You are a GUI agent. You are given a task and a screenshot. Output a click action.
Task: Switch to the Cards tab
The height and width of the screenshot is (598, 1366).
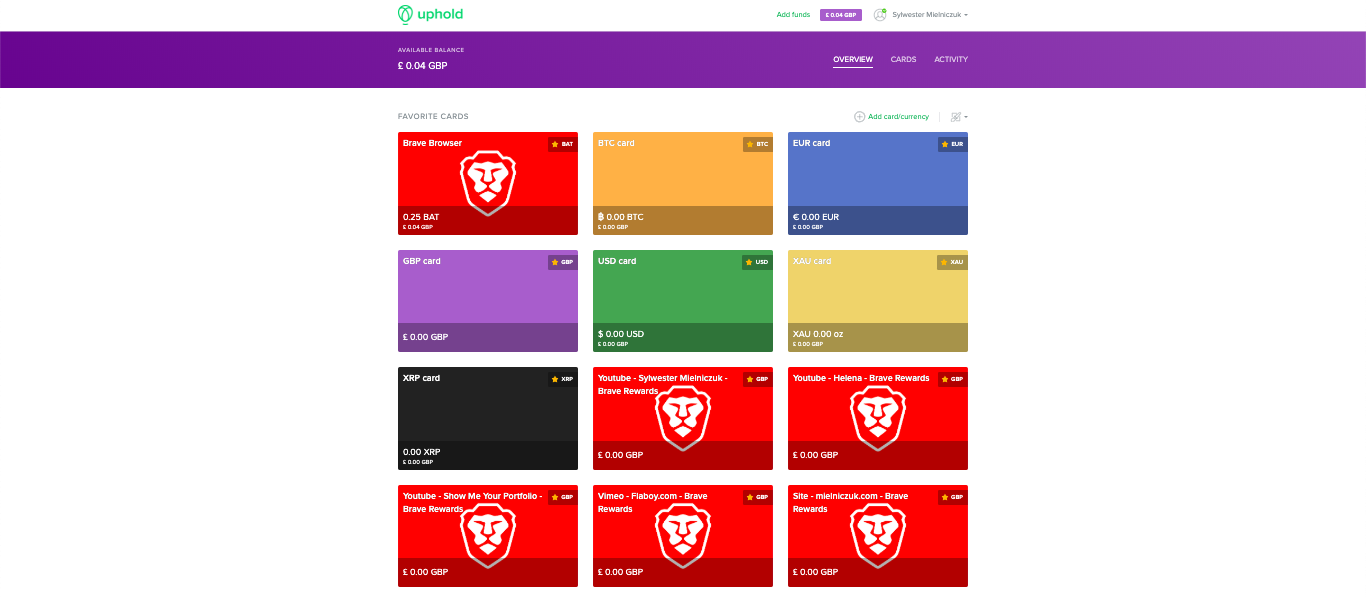[x=903, y=60]
